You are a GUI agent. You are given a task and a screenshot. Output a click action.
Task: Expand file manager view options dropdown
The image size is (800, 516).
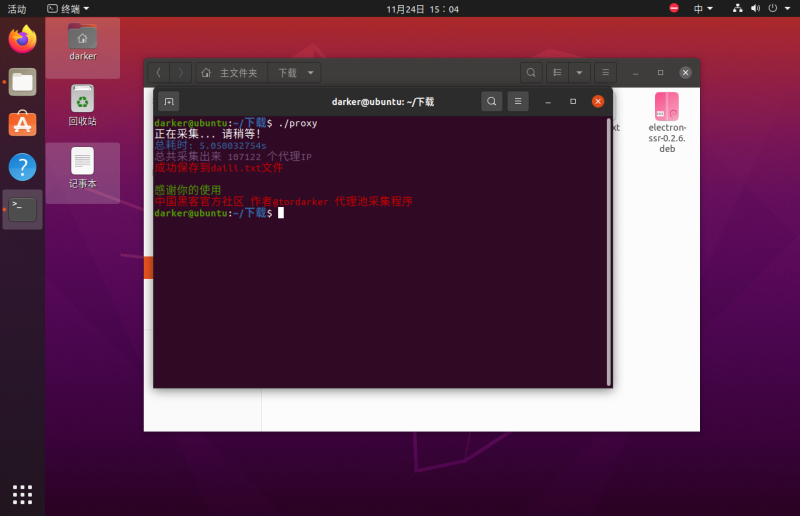coord(579,73)
